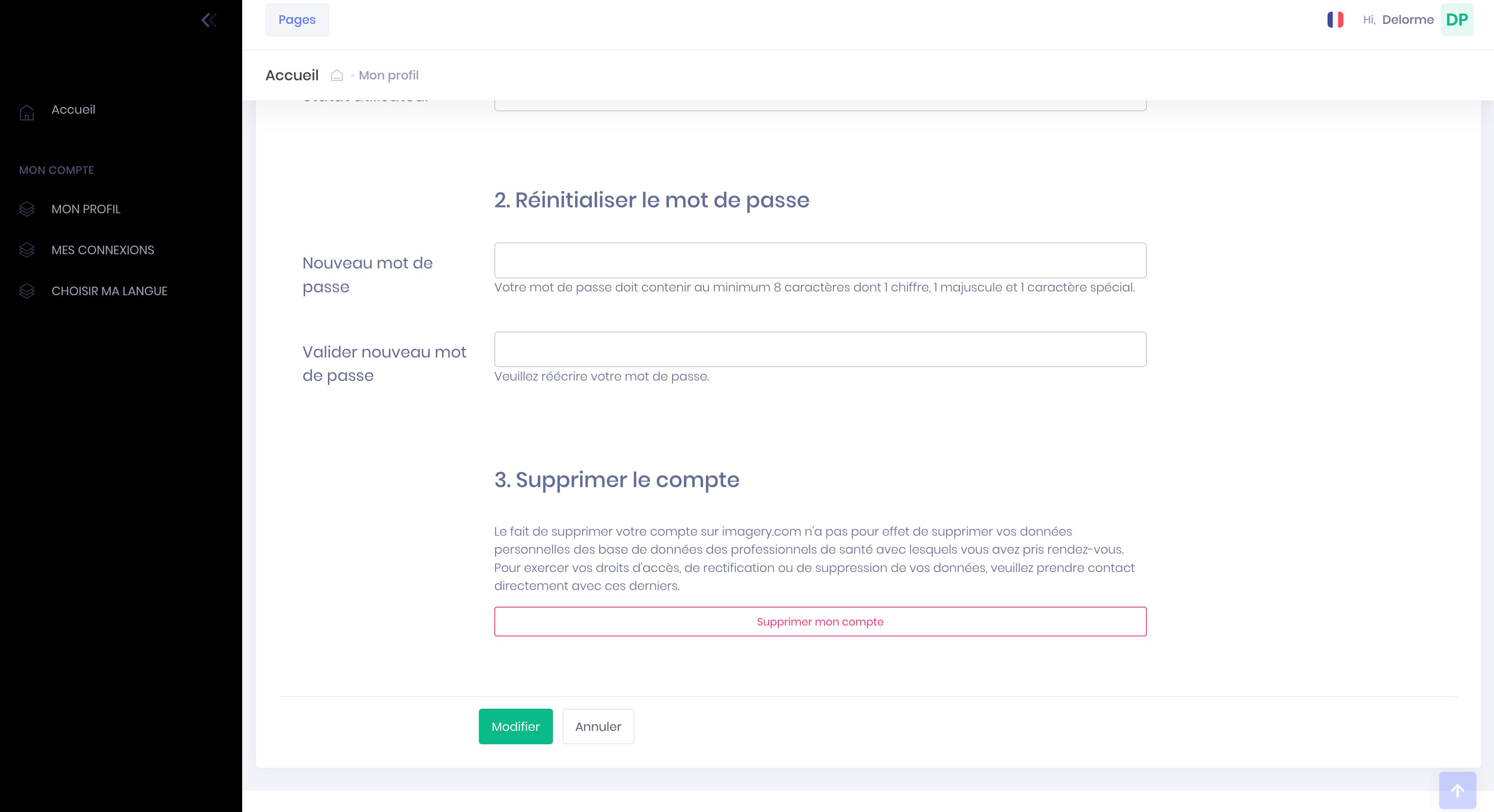This screenshot has height=812, width=1494.
Task: Click the Mon profil breadcrumb link
Action: 389,75
